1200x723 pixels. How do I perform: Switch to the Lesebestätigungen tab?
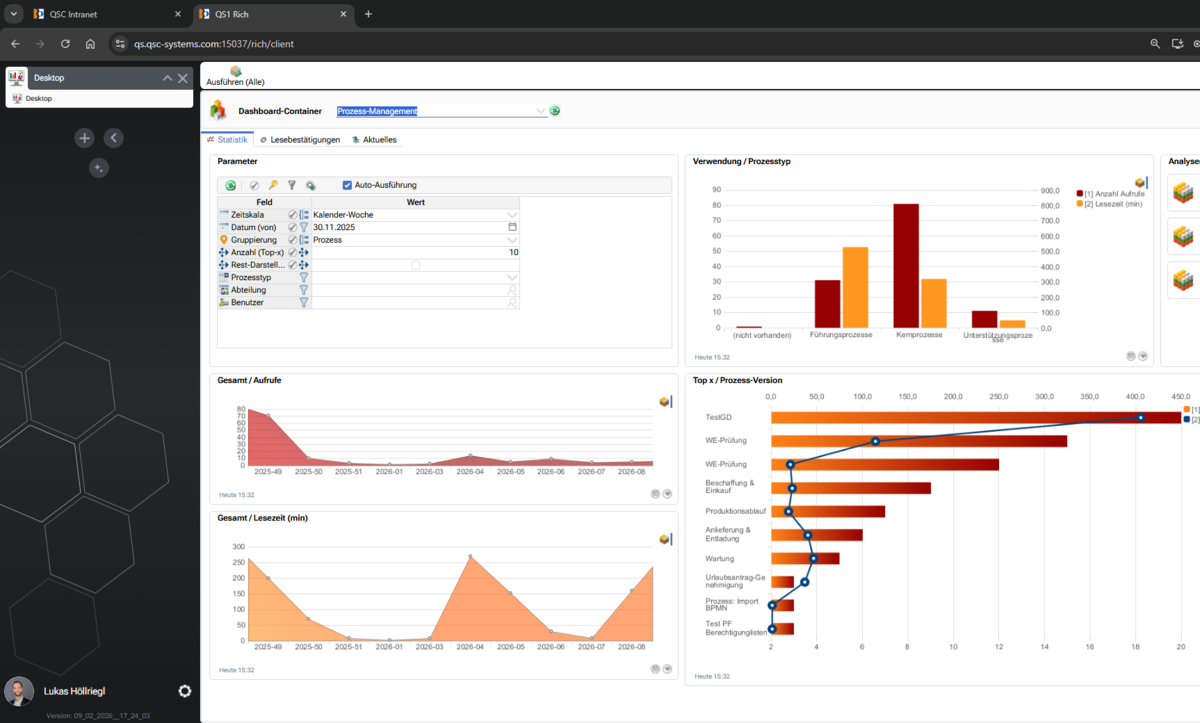click(298, 139)
